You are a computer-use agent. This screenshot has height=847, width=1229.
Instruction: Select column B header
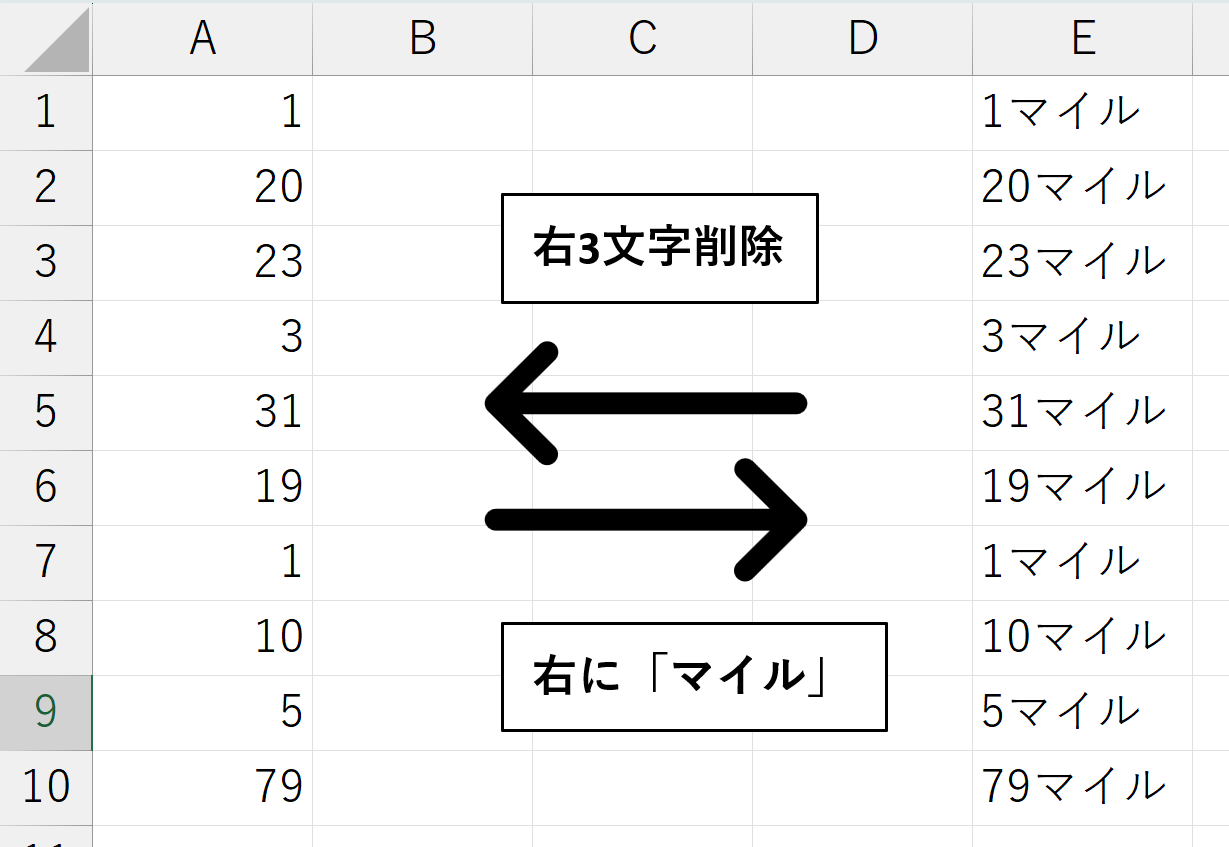tap(422, 39)
